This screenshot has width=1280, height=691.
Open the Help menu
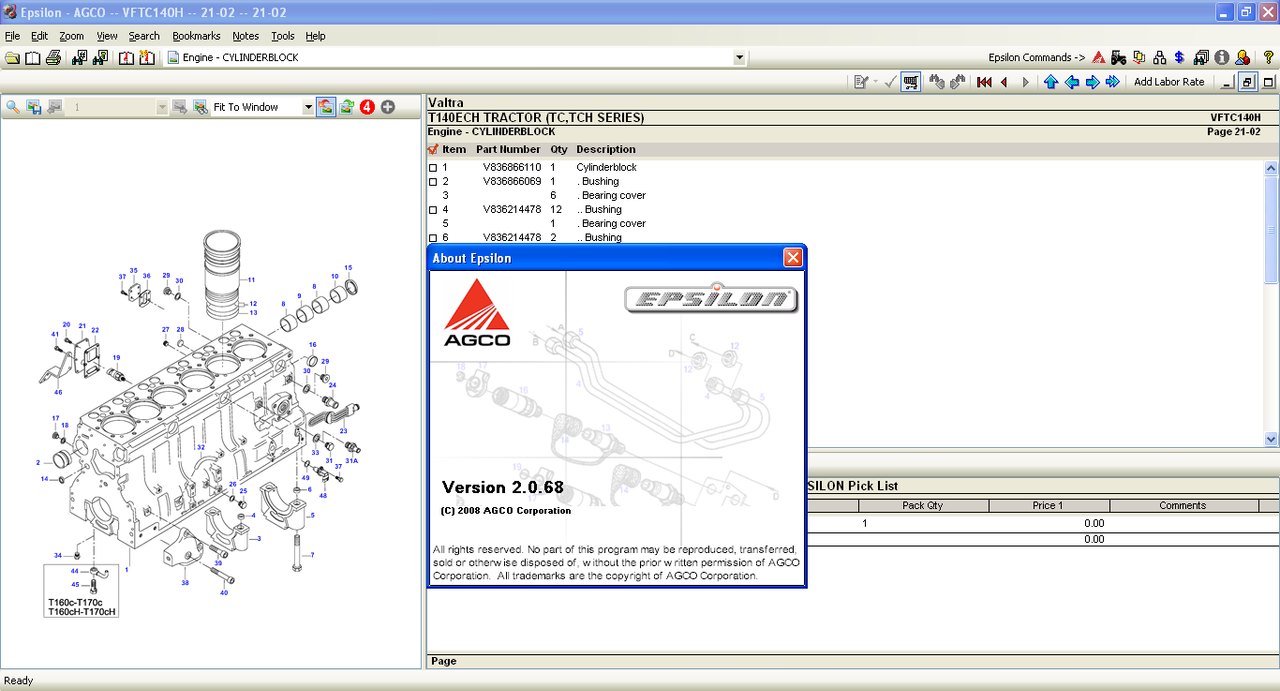tap(315, 36)
